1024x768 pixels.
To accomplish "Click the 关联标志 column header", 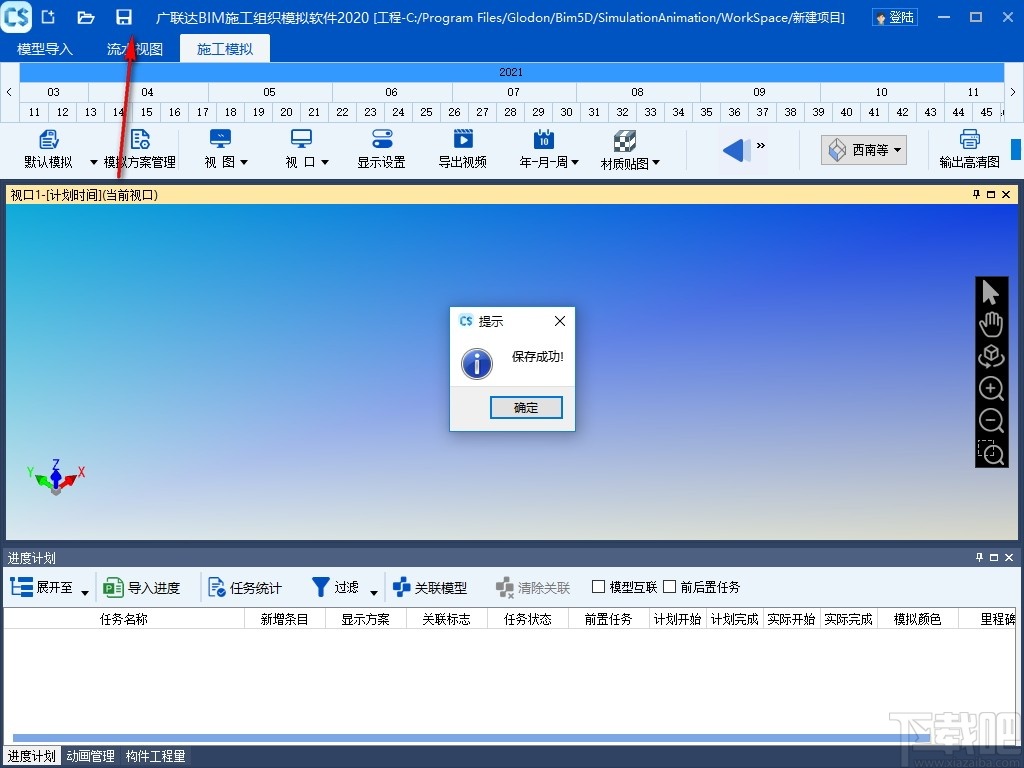I will (447, 618).
